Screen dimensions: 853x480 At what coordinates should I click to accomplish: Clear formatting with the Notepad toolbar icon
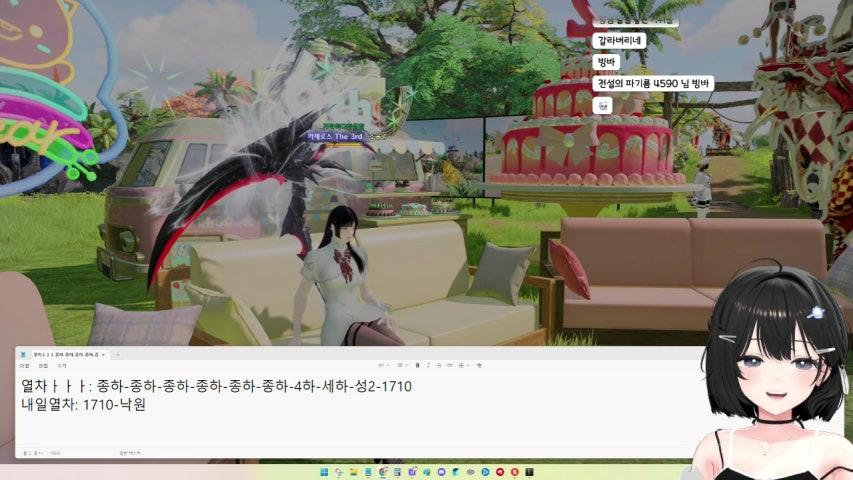coord(479,365)
